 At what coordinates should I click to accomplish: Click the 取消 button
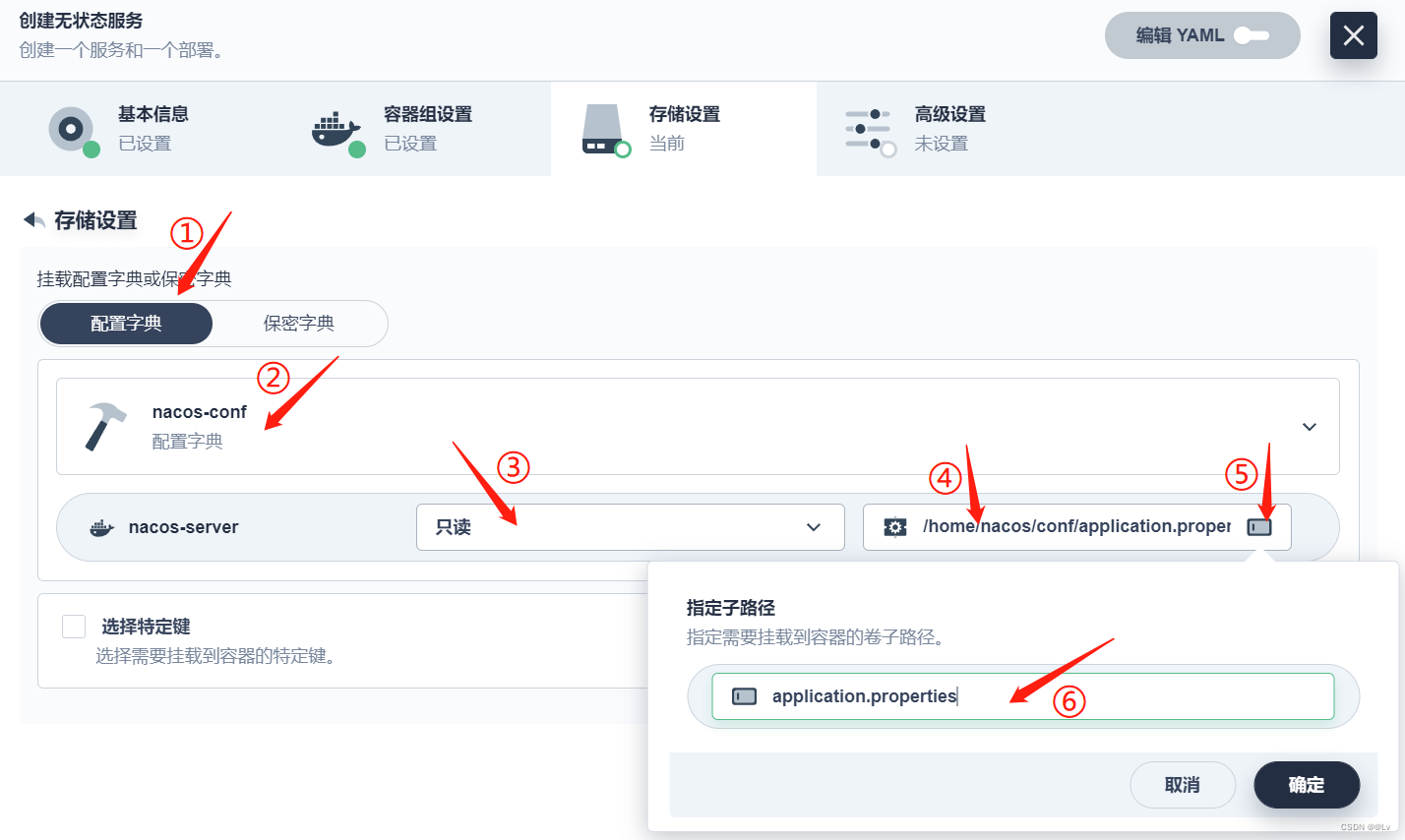(x=1183, y=785)
